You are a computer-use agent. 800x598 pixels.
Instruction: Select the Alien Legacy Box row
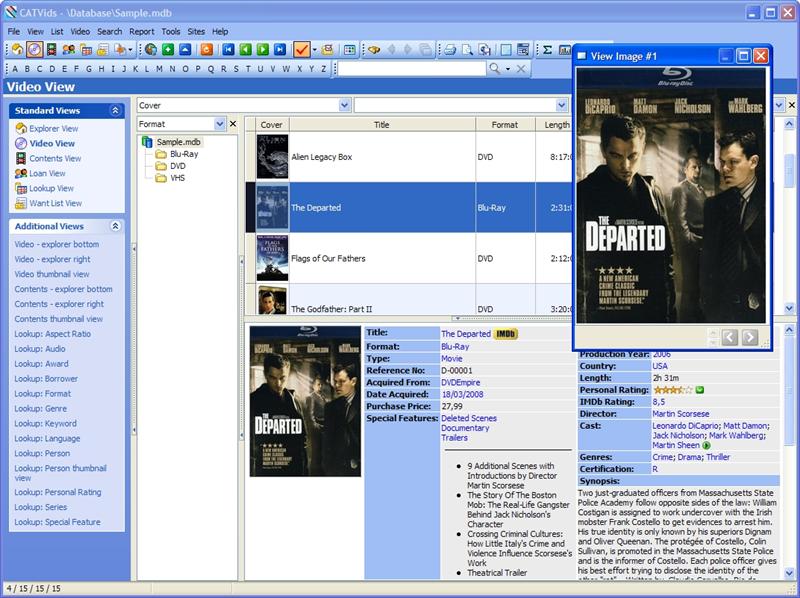coord(408,157)
